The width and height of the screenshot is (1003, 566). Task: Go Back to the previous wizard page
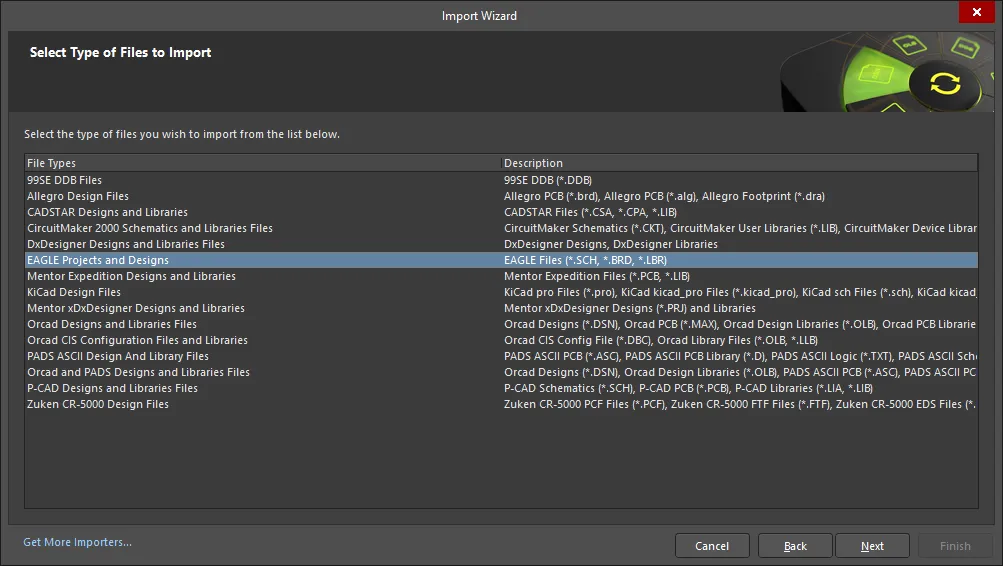pos(795,546)
